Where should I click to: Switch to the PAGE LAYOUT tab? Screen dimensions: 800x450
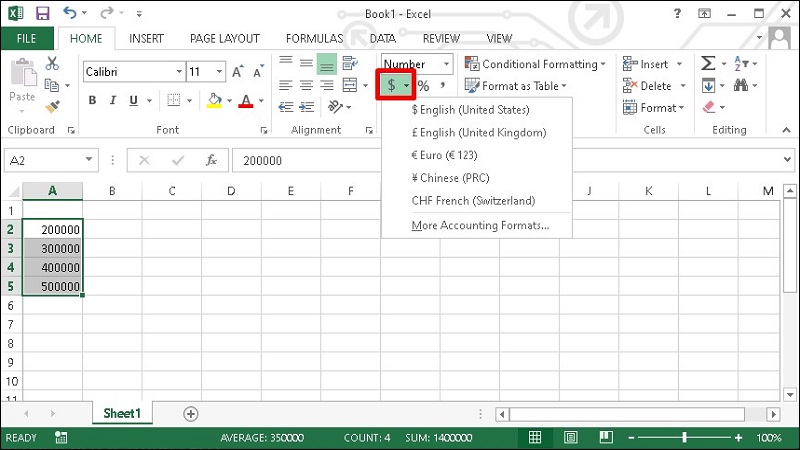(x=224, y=38)
